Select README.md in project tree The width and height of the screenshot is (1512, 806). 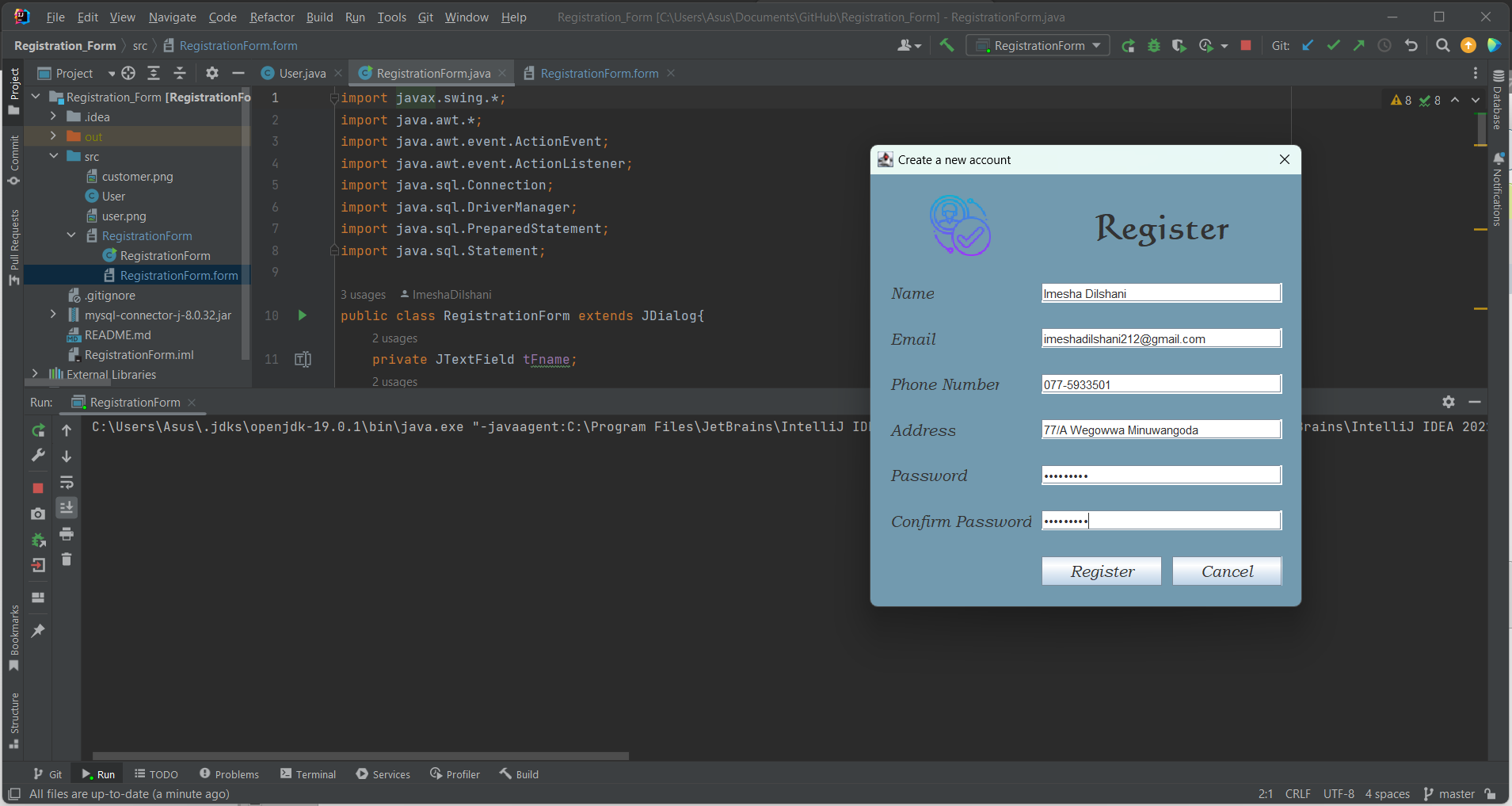117,334
